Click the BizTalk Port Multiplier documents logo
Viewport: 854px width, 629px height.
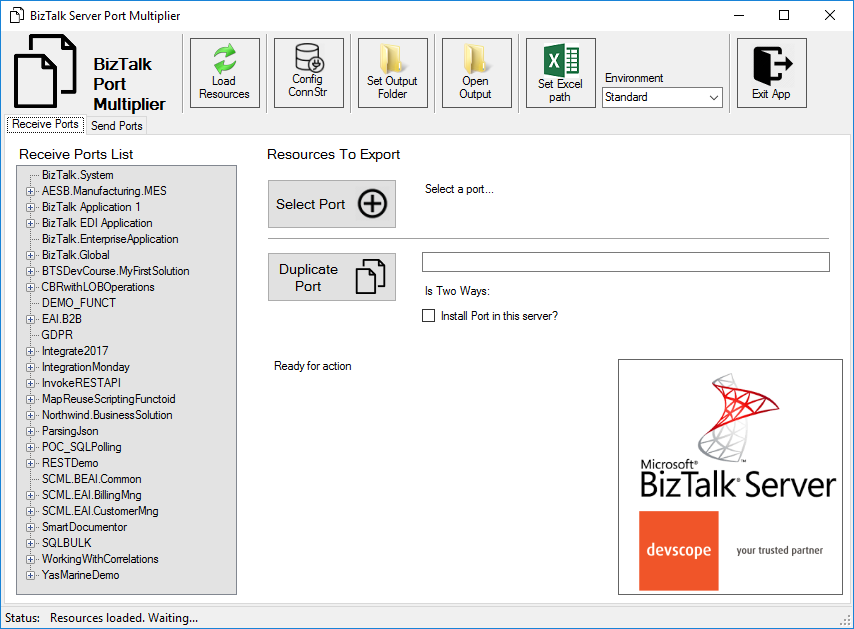pos(45,71)
